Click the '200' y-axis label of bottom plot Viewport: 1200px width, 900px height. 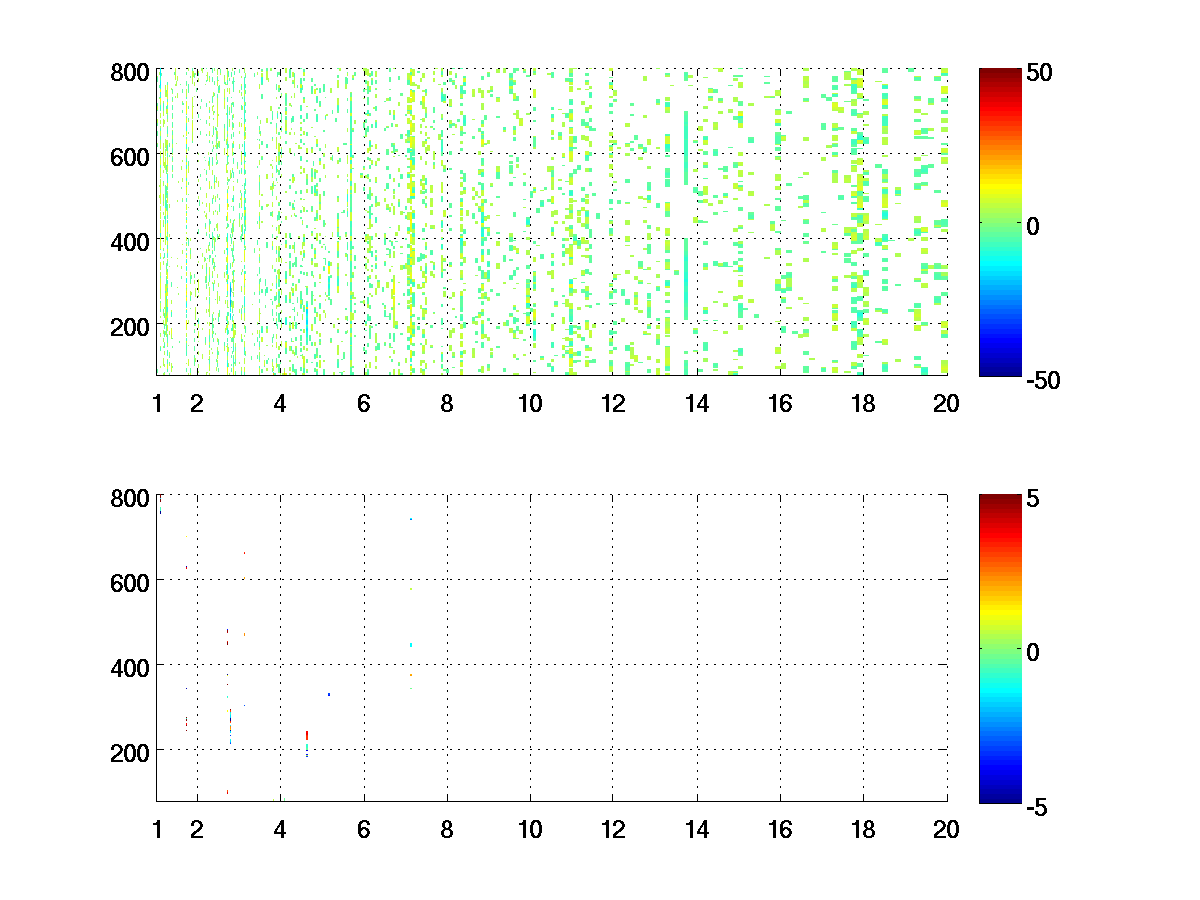point(130,750)
